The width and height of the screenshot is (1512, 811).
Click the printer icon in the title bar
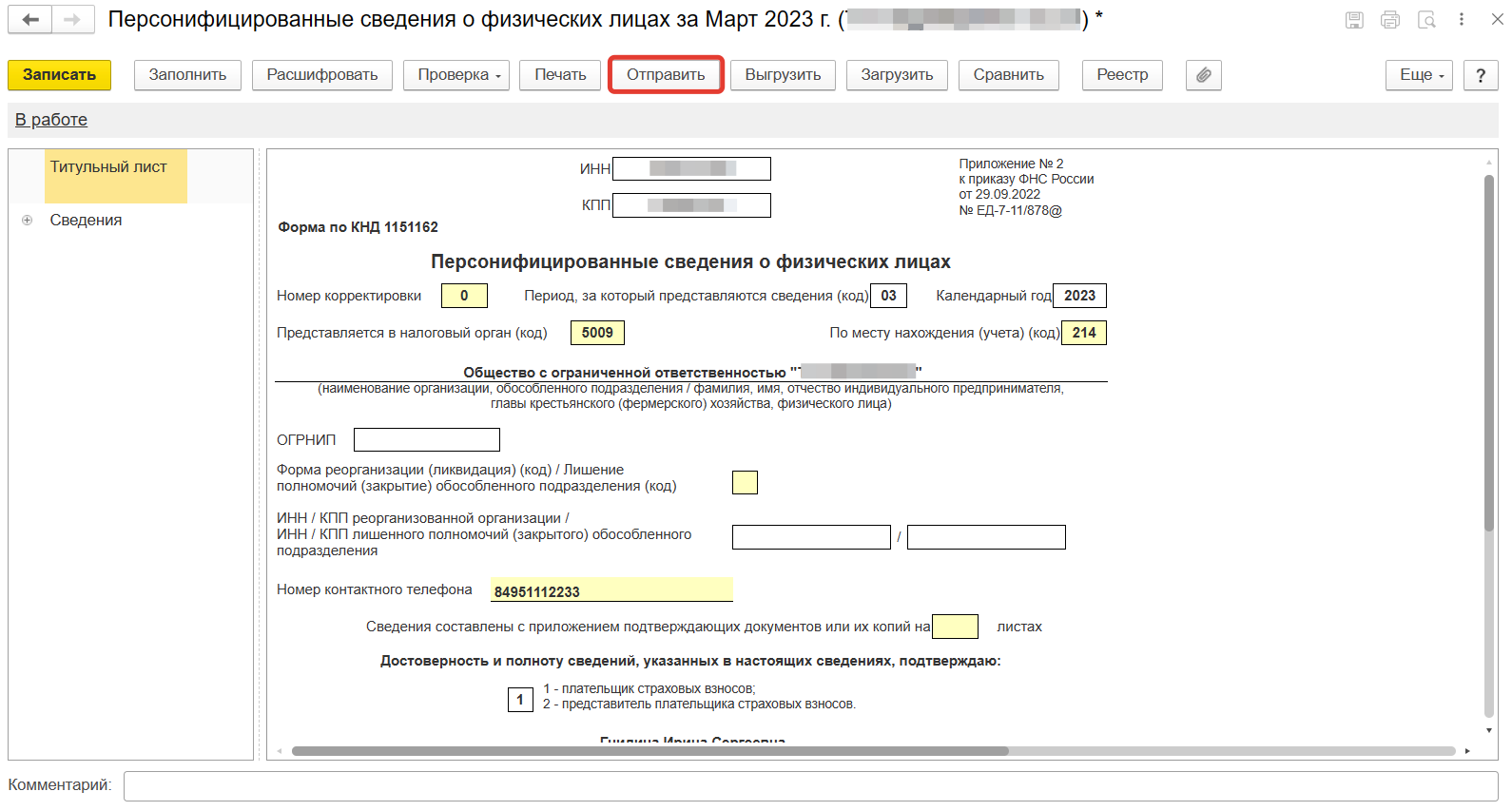tap(1390, 20)
